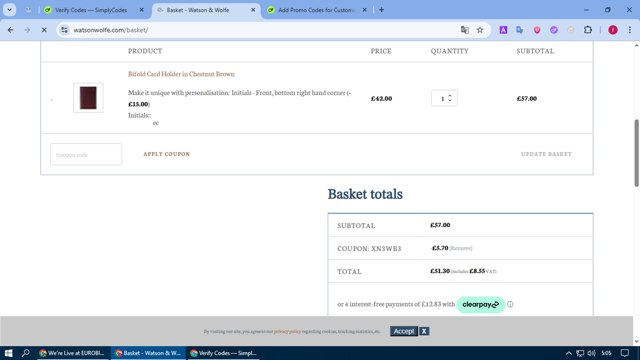
Task: Bookmark this page with the star
Action: coord(480,30)
